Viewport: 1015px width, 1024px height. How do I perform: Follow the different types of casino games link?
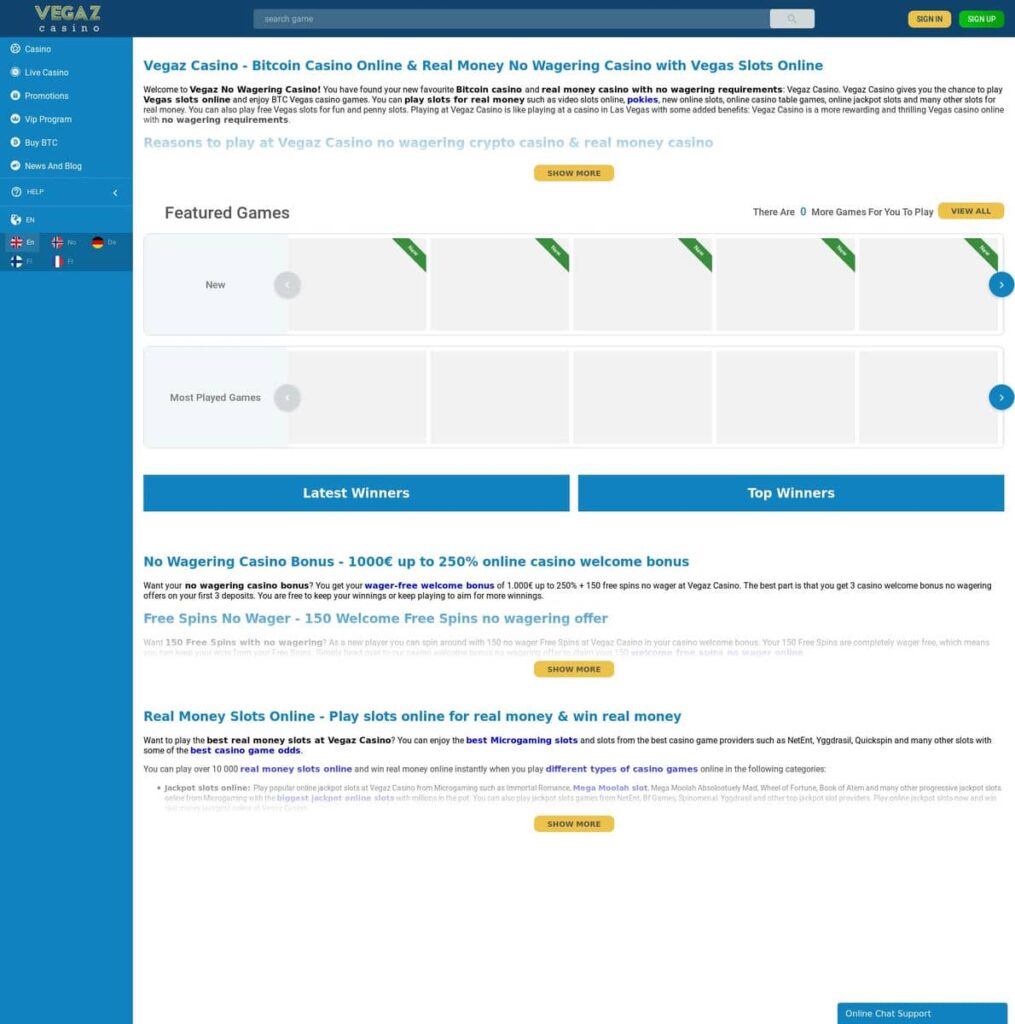point(621,769)
